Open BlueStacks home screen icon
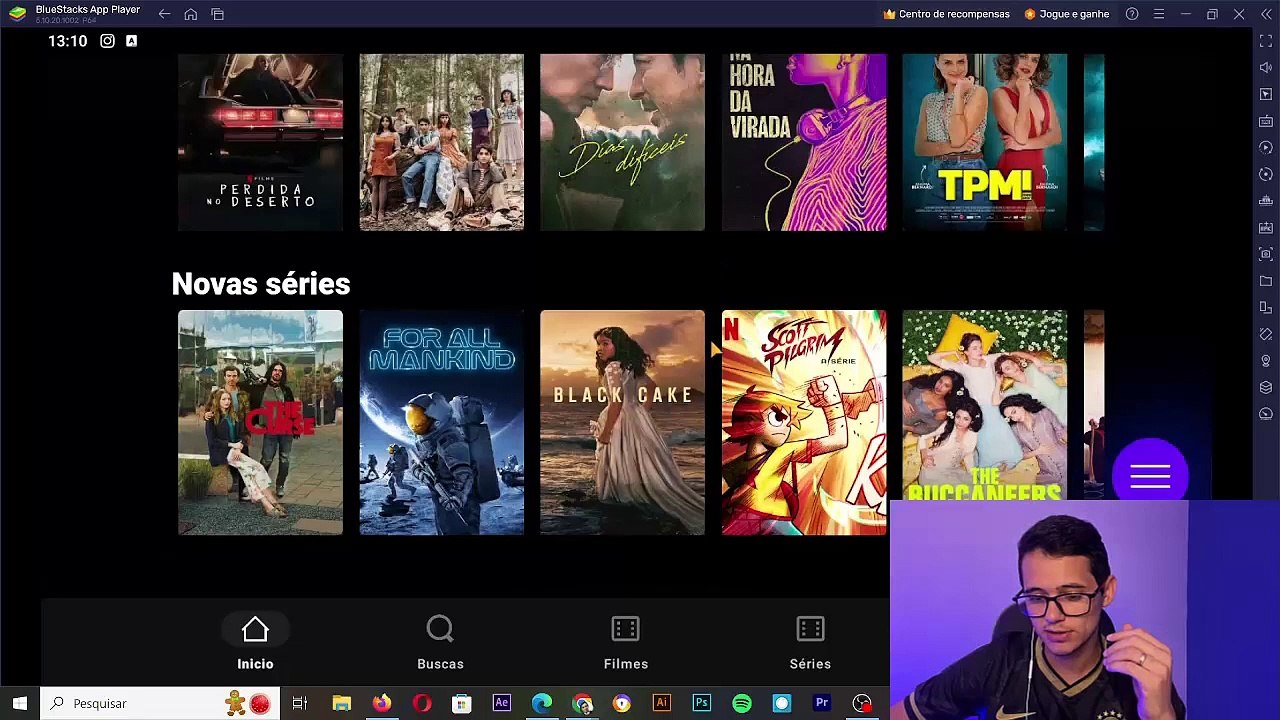 [191, 14]
